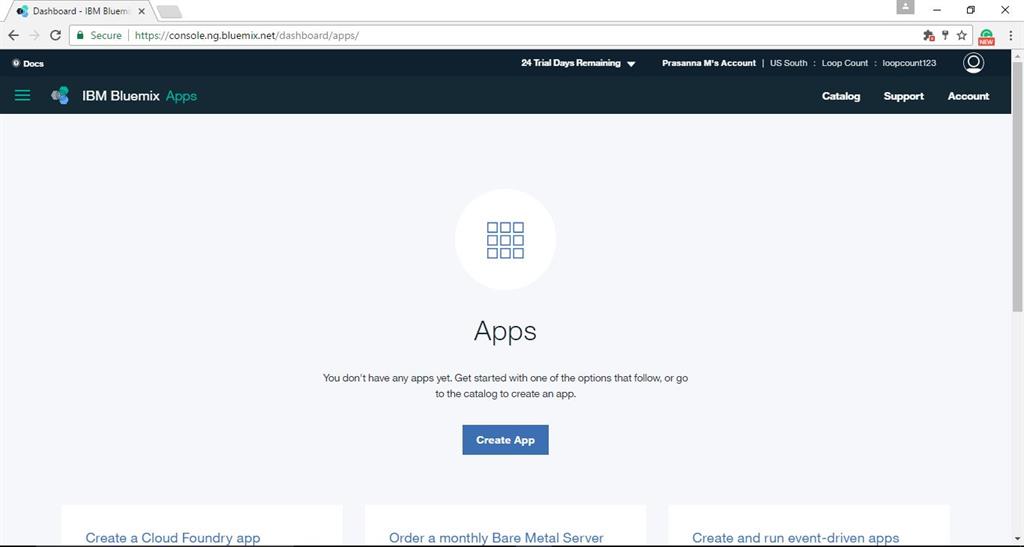Image resolution: width=1024 pixels, height=547 pixels.
Task: Open the Docs link
Action: (28, 63)
